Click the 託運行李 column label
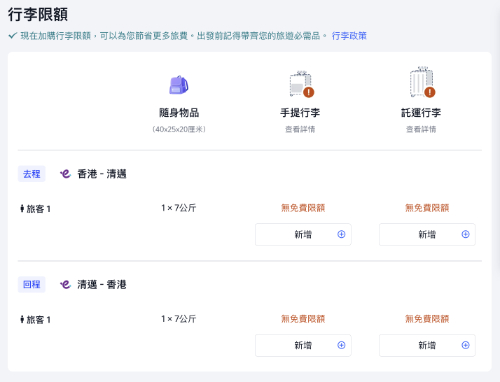Viewport: 500px width, 382px height. 421,113
